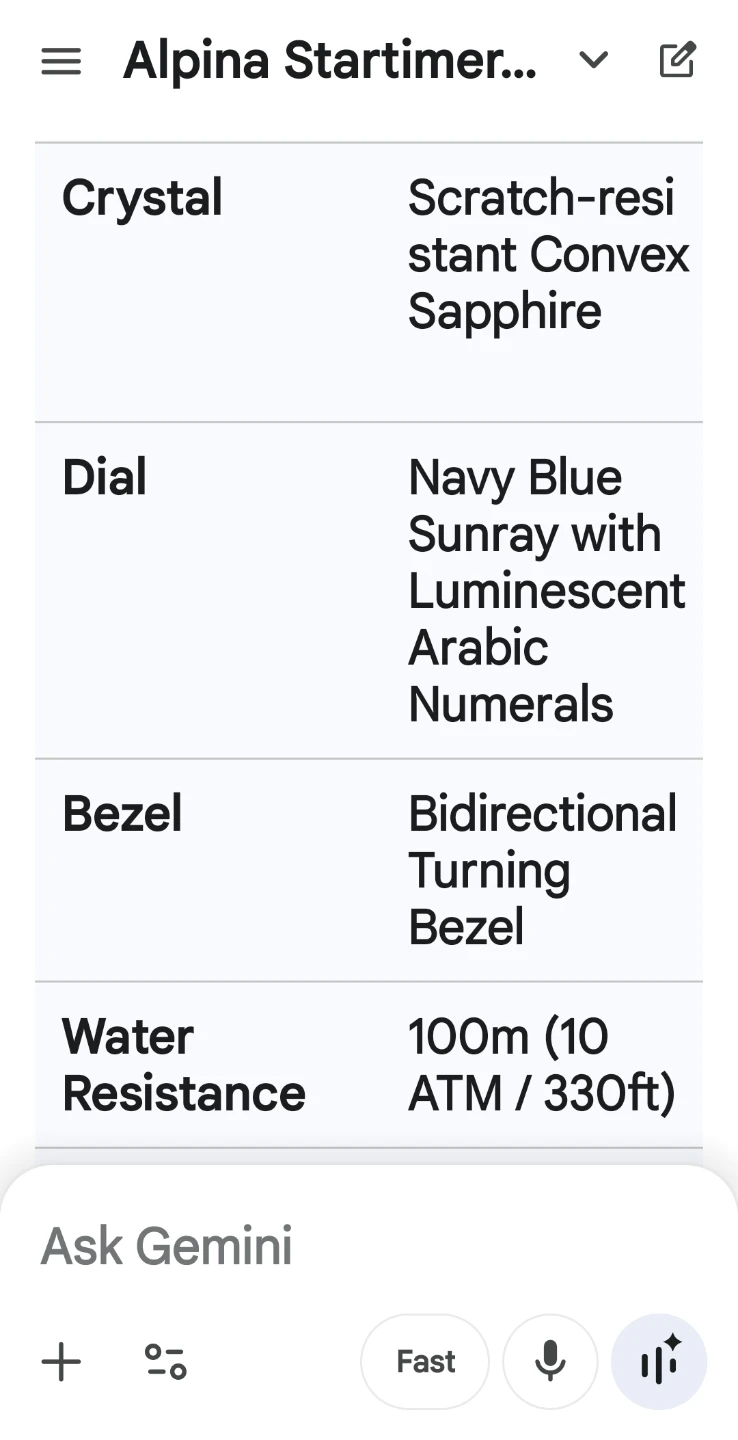Focus the Ask Gemini input field
The height and width of the screenshot is (1440, 738).
tap(369, 1246)
